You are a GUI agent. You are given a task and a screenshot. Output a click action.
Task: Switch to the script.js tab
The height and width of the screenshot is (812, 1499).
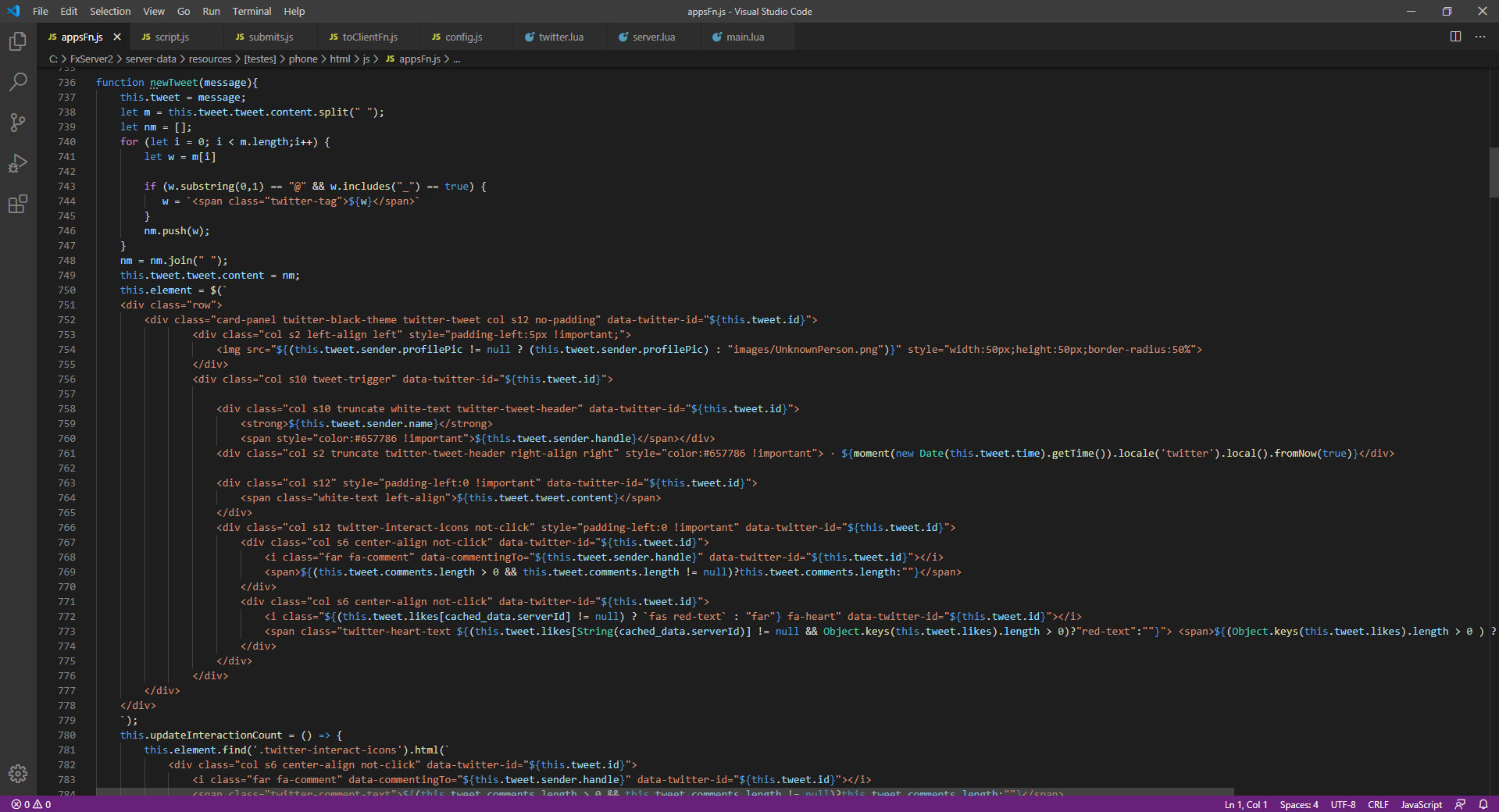(173, 36)
